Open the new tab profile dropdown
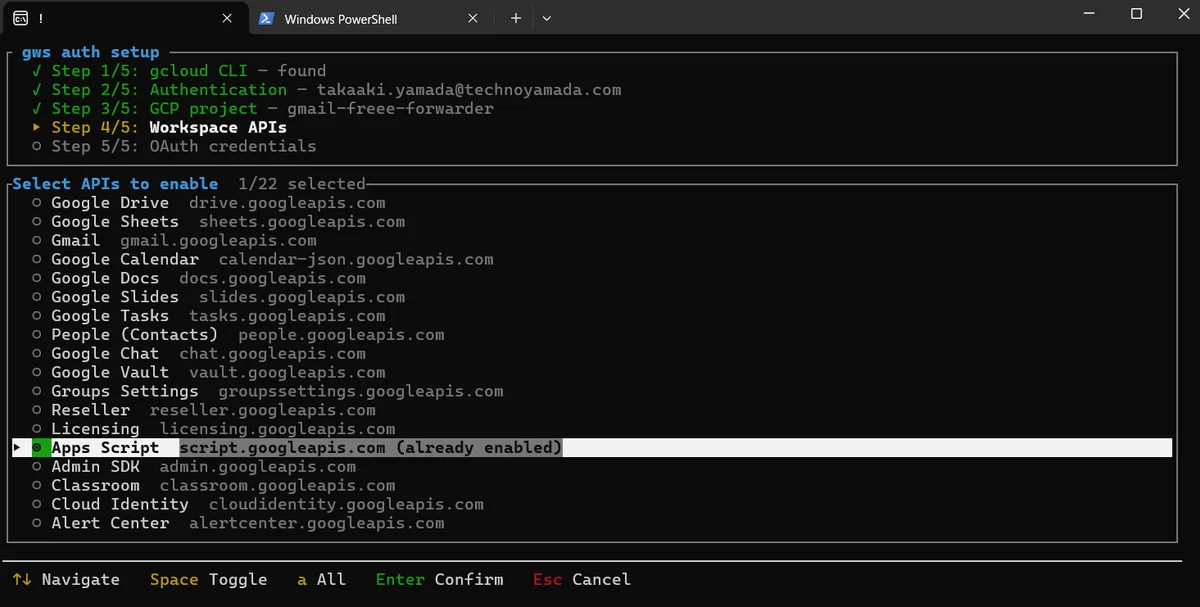 pos(546,18)
